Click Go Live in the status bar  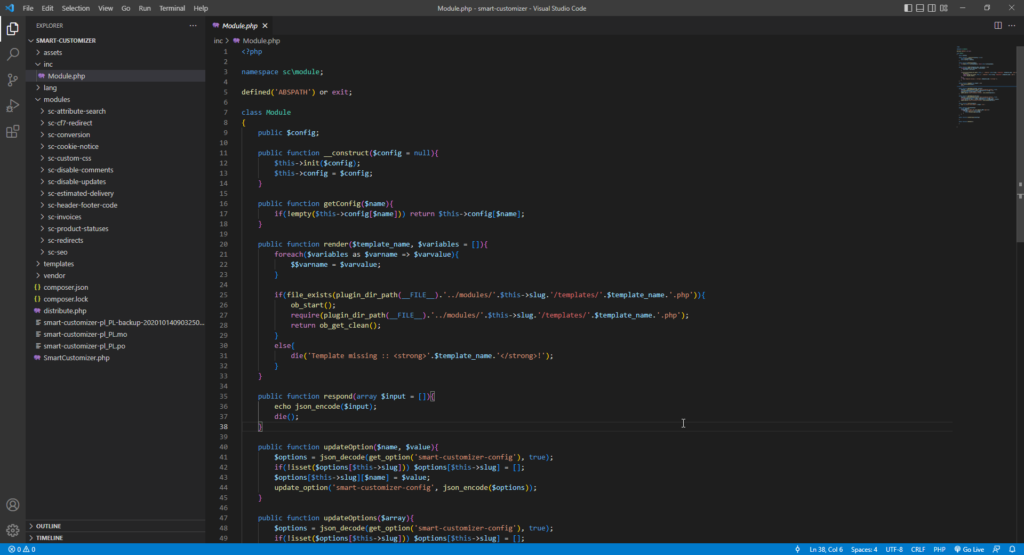[969, 549]
